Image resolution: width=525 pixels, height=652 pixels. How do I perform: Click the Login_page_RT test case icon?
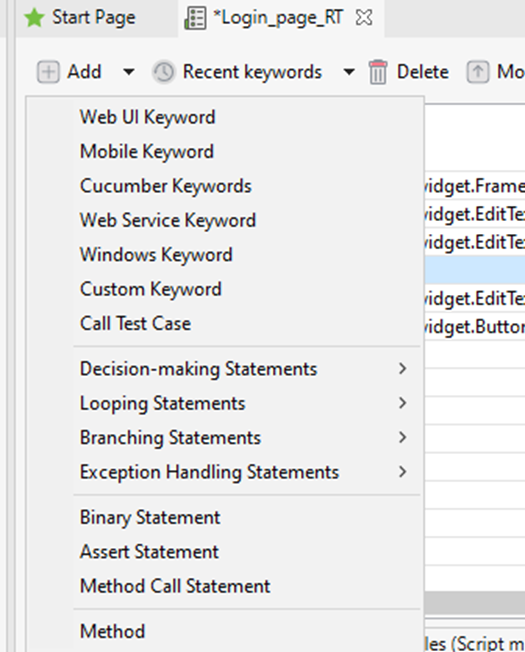[x=195, y=19]
